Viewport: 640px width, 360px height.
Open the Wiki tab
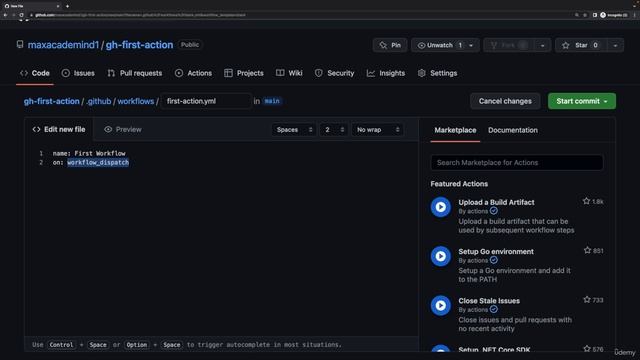pos(289,73)
